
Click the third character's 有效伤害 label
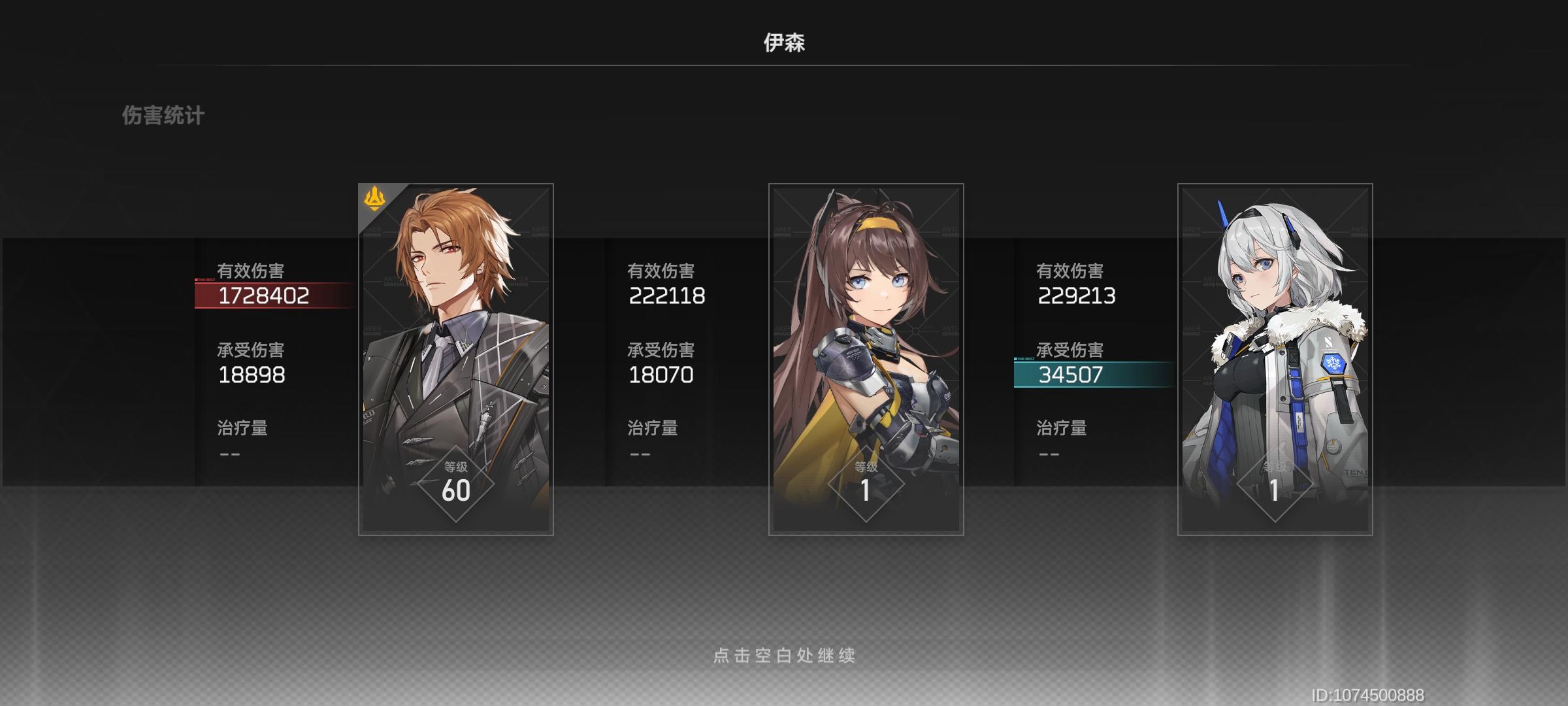(x=1070, y=271)
